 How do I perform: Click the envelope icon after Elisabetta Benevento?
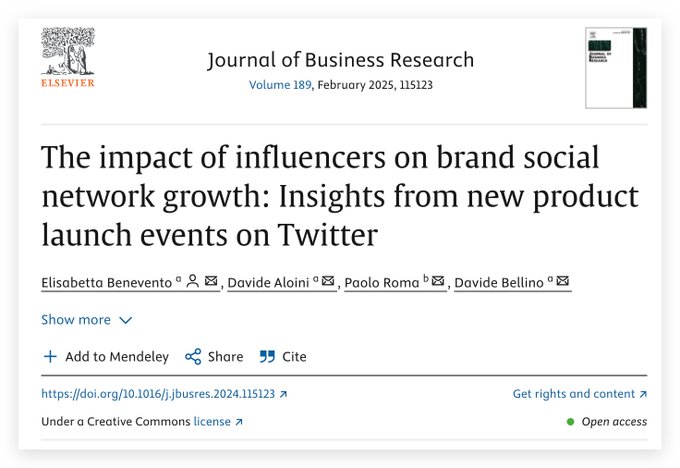211,282
